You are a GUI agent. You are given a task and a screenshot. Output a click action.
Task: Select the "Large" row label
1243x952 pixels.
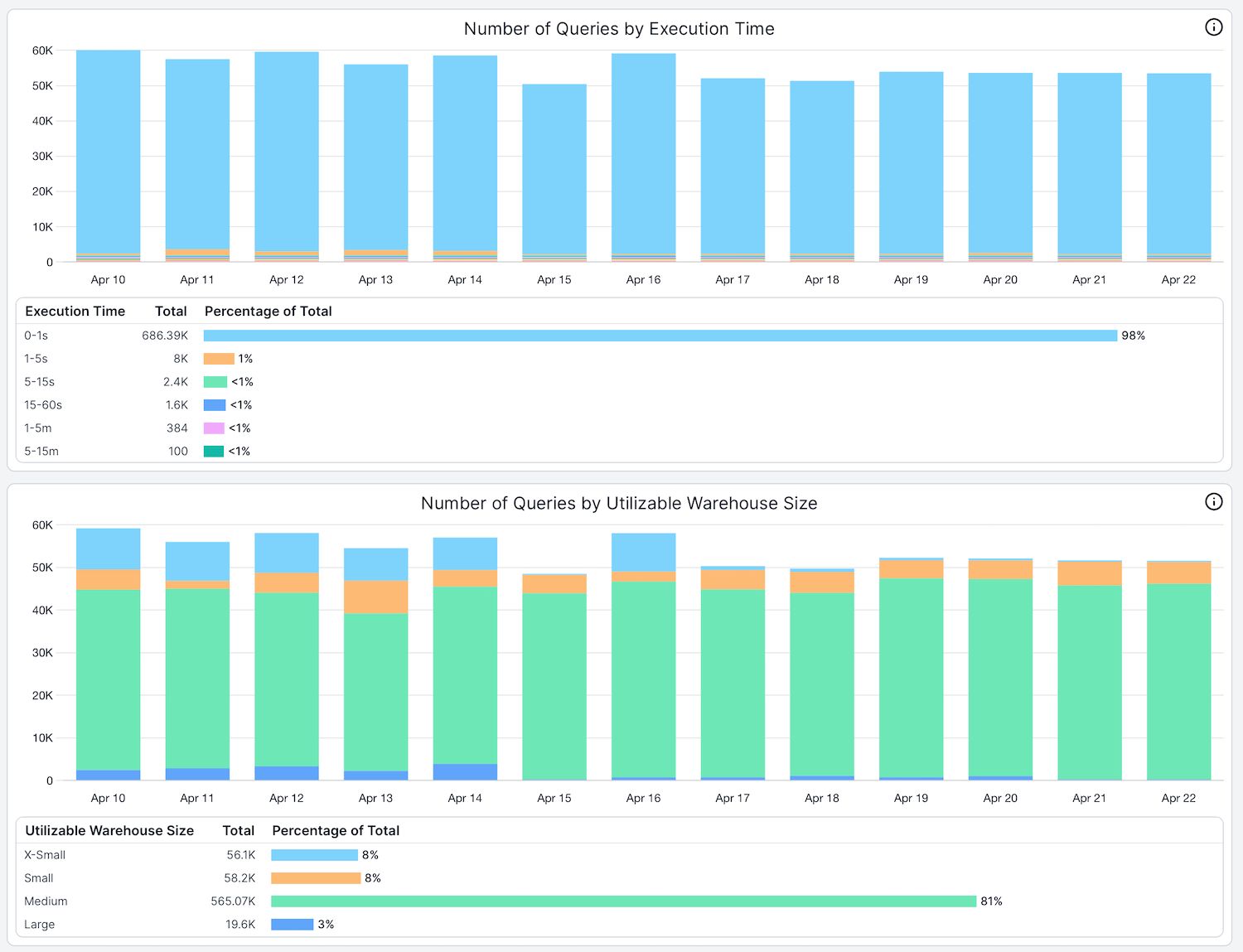coord(40,925)
